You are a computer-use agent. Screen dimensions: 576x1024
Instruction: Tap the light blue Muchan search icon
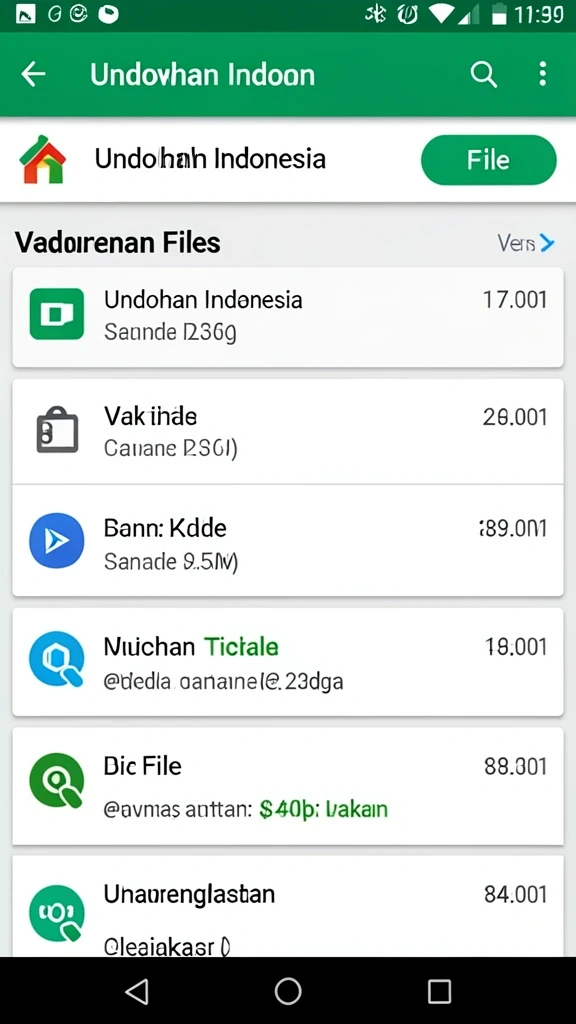click(x=57, y=660)
